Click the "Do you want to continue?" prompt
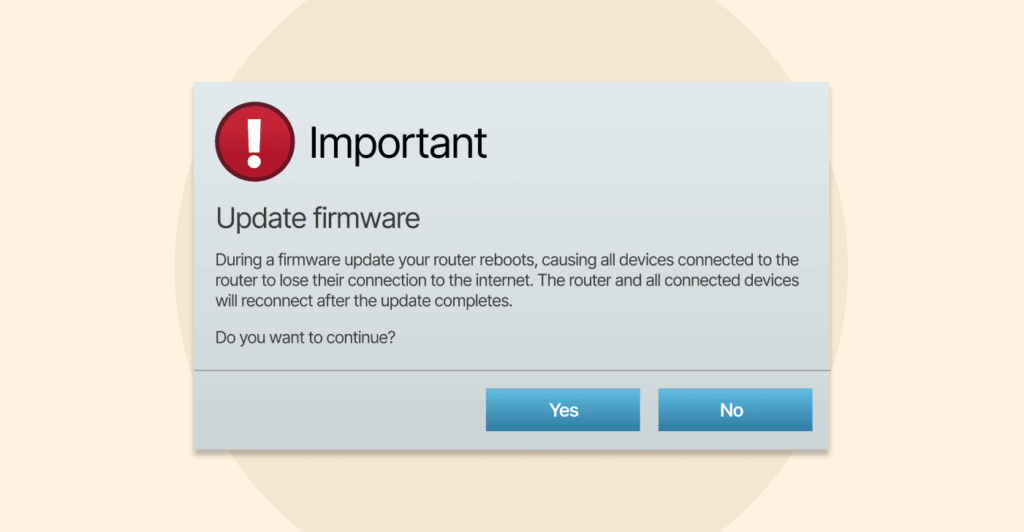 click(x=306, y=337)
